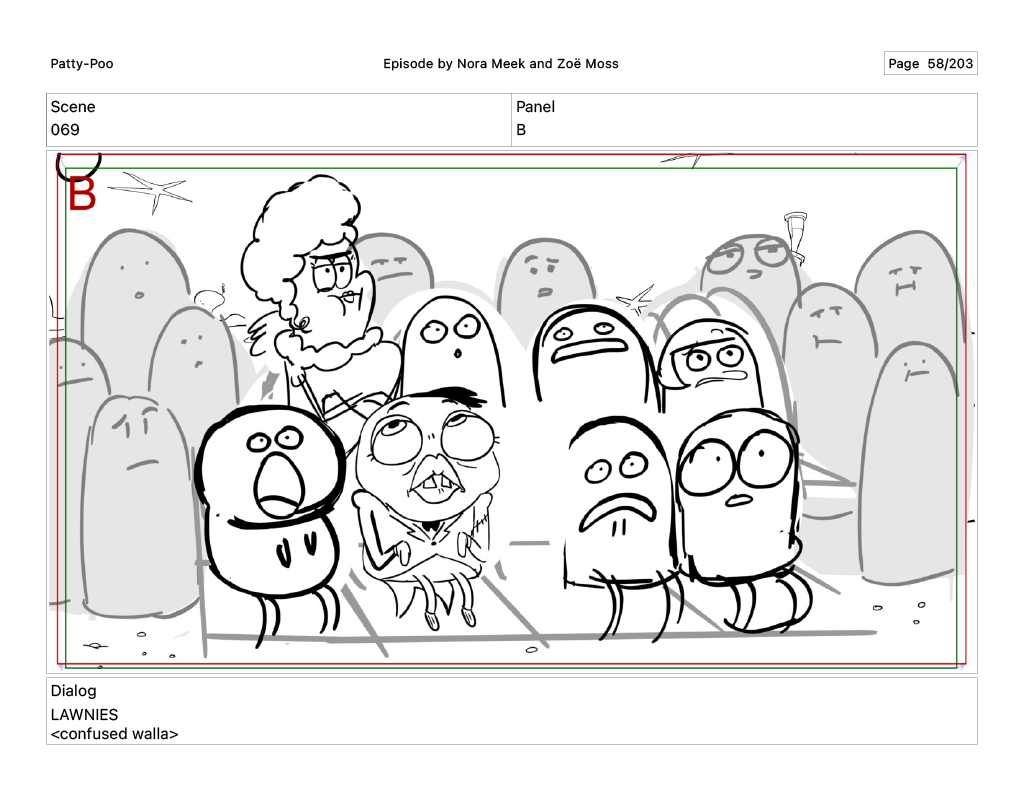Click the large red B in the drawing corner
Viewport: 1024px width, 791px height.
pyautogui.click(x=82, y=194)
